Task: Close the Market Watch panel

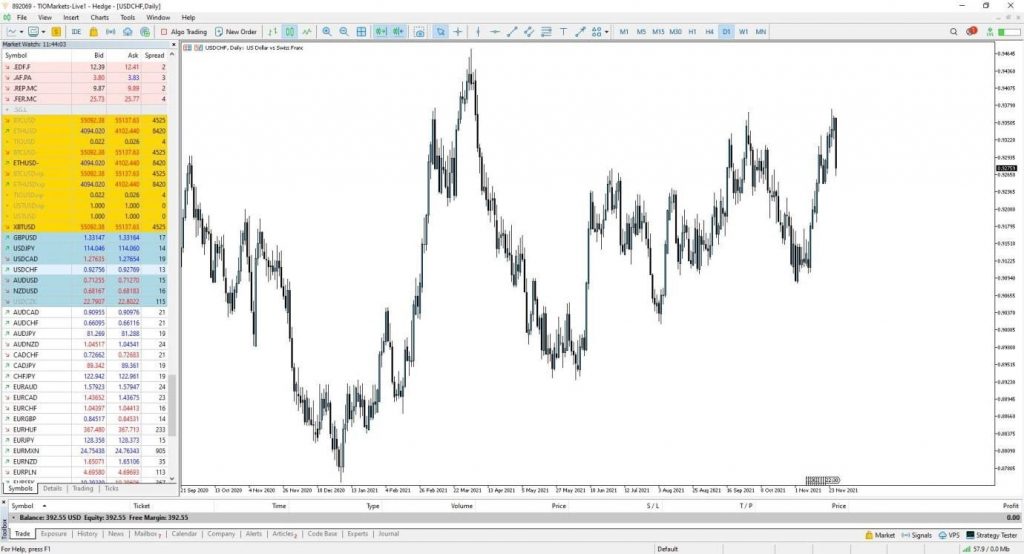Action: [173, 44]
